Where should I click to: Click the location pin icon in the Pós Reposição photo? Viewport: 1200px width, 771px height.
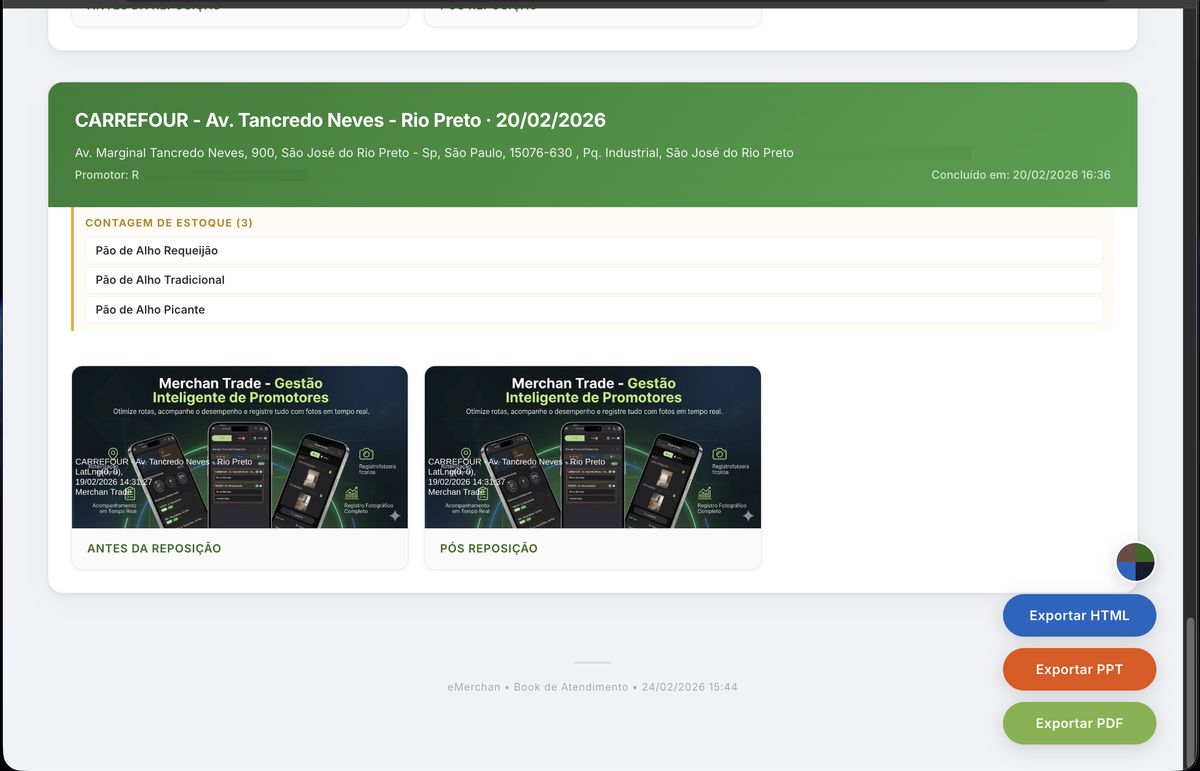[467, 454]
